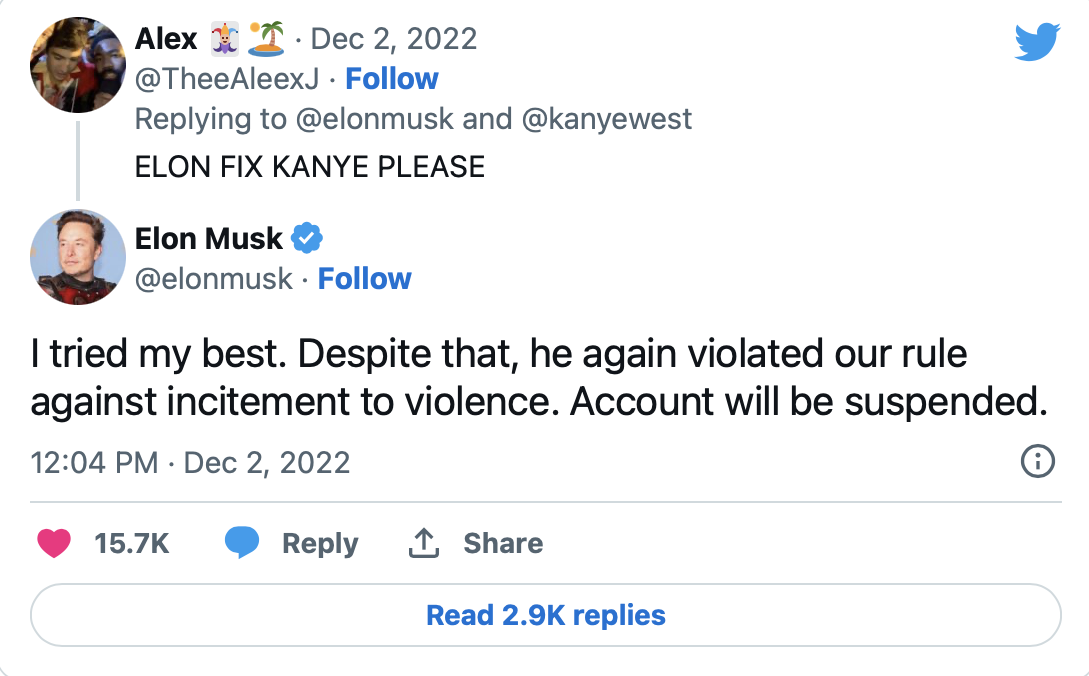This screenshot has width=1089, height=676.
Task: Click the Reply text label
Action: point(320,543)
